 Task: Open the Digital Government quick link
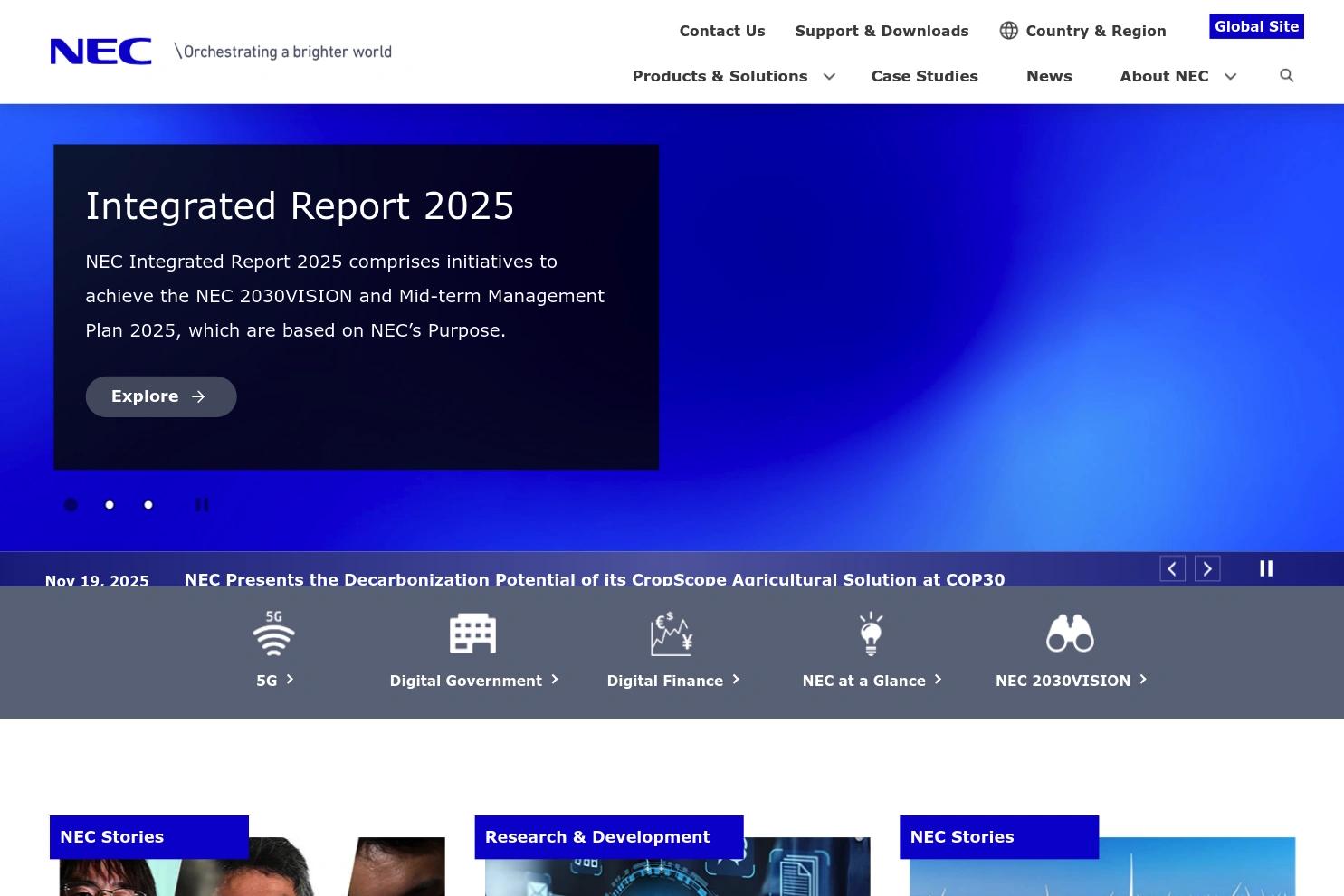473,681
